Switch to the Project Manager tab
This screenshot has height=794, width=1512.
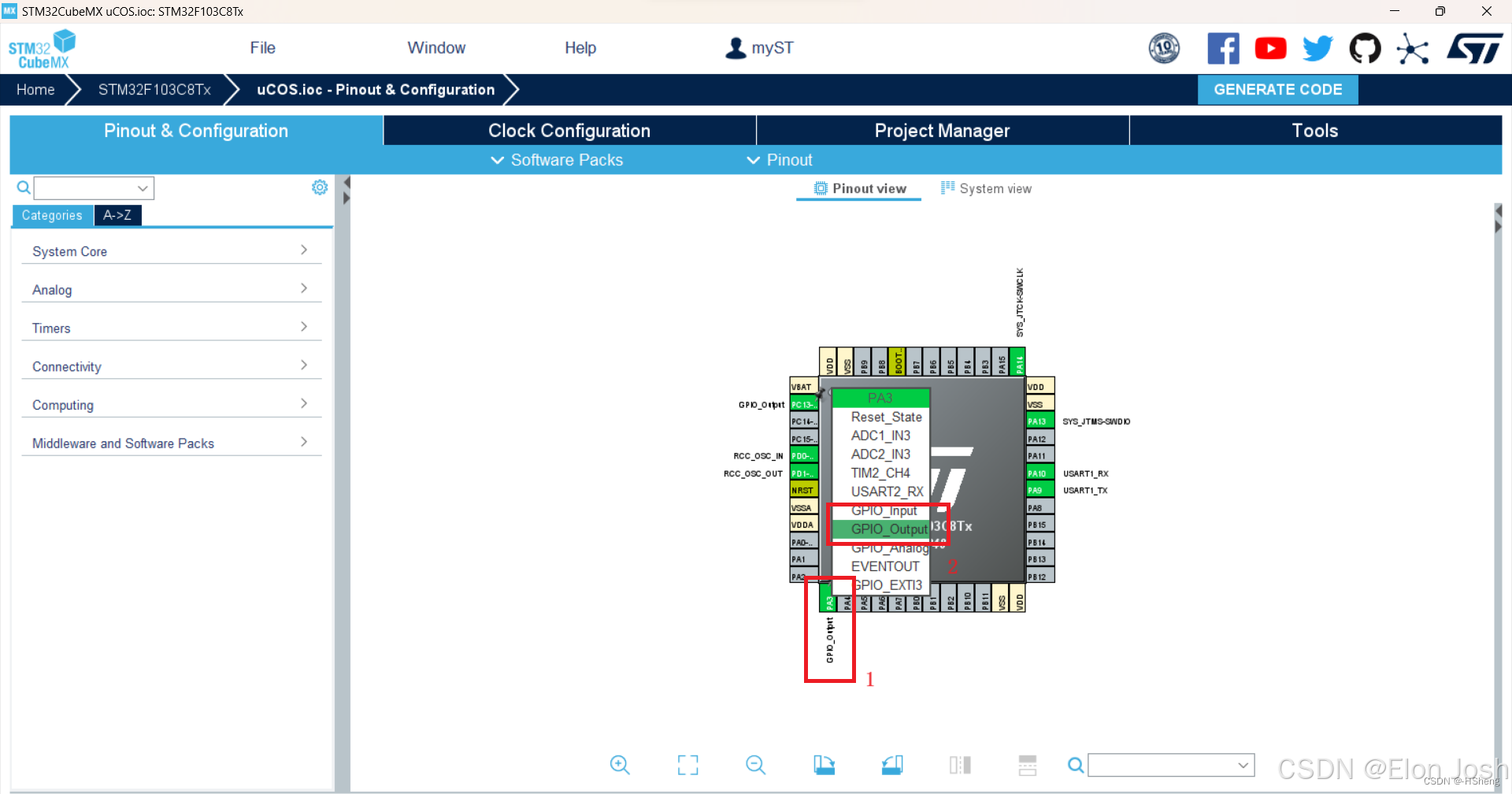pyautogui.click(x=942, y=131)
